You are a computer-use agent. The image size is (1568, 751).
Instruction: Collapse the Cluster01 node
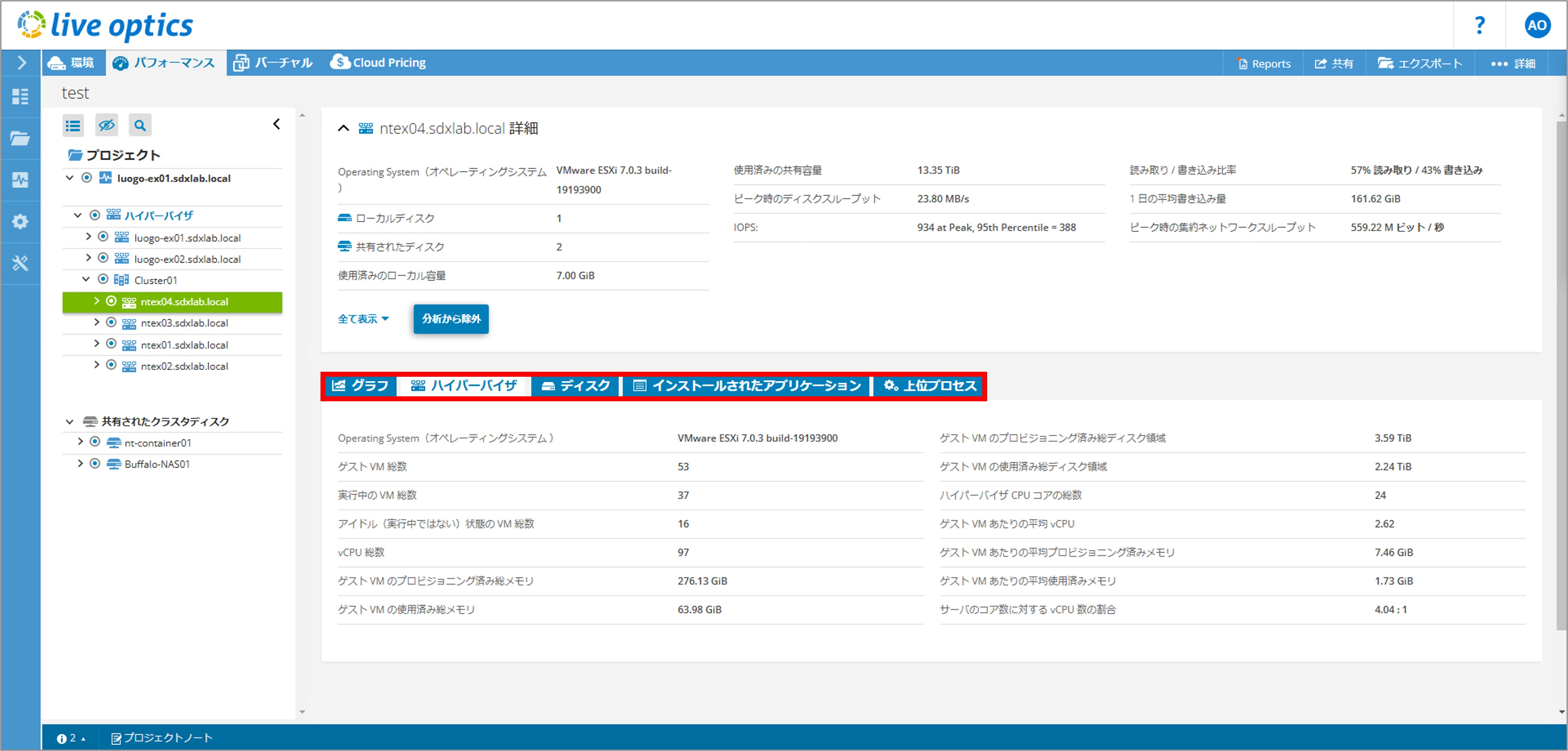86,279
